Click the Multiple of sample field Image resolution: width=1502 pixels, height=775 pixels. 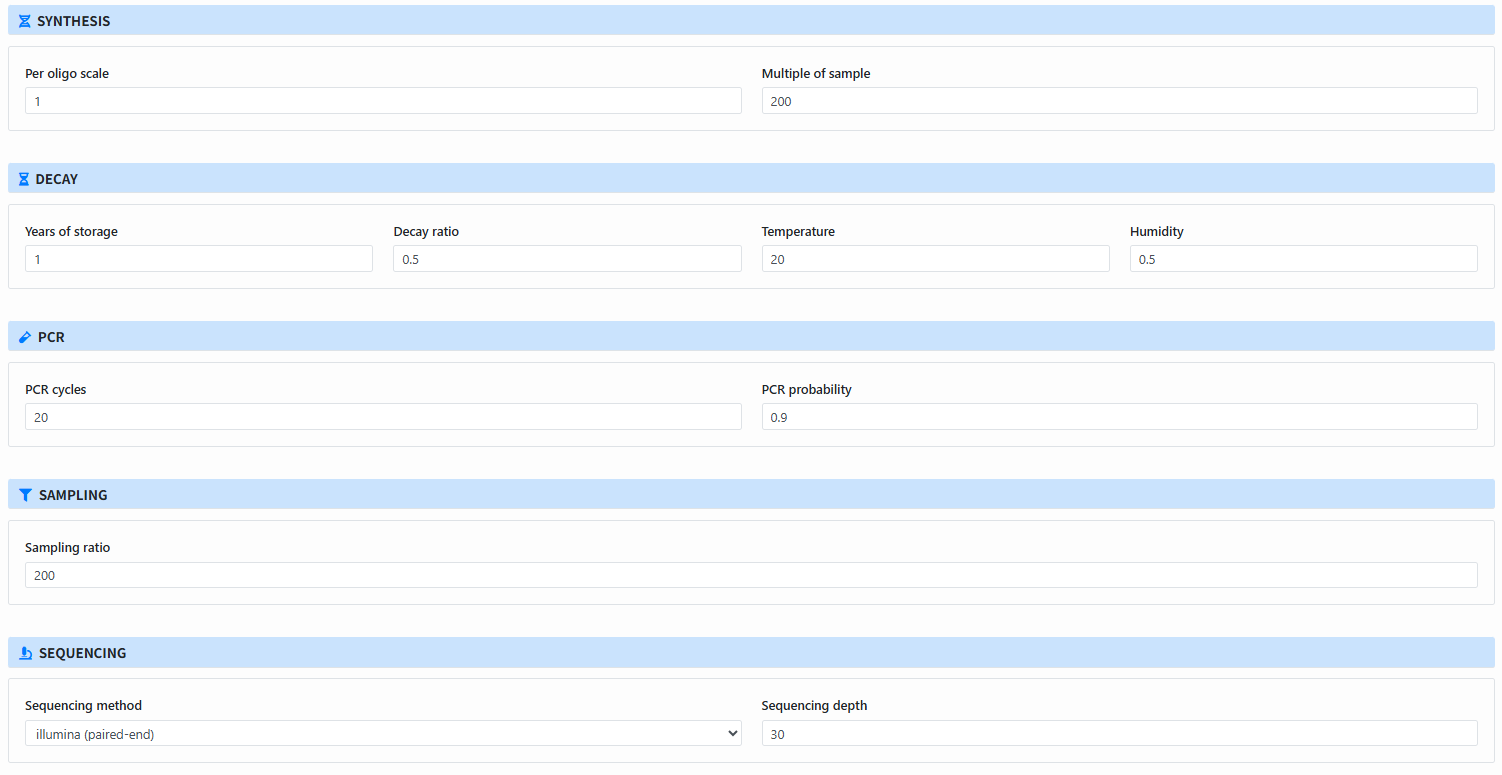click(1119, 100)
